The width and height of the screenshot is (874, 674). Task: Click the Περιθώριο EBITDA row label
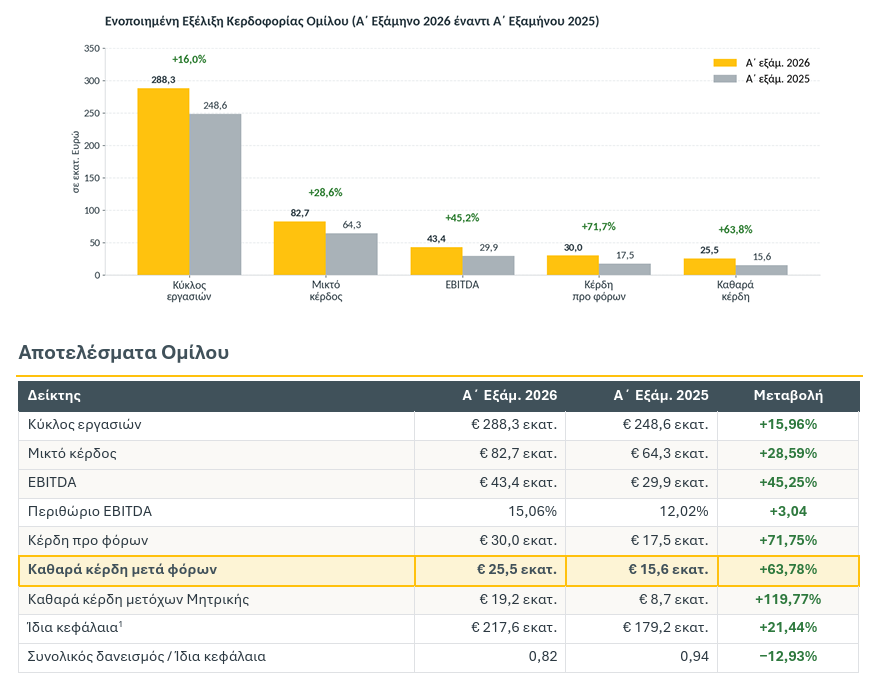[x=90, y=511]
